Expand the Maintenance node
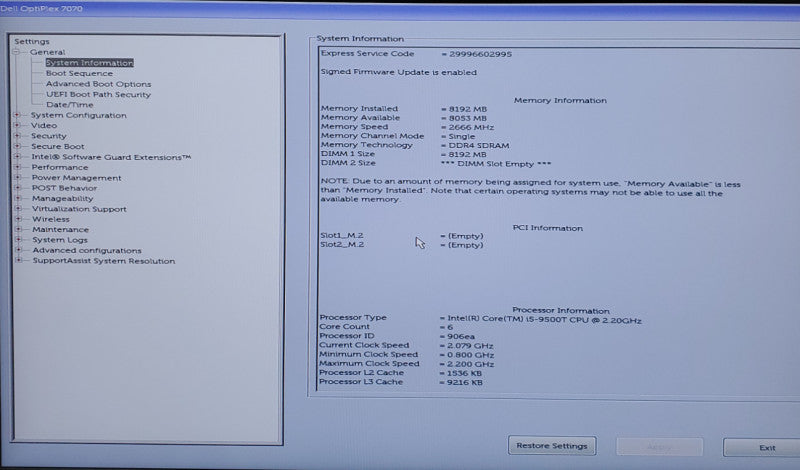The image size is (800, 470). (x=18, y=229)
